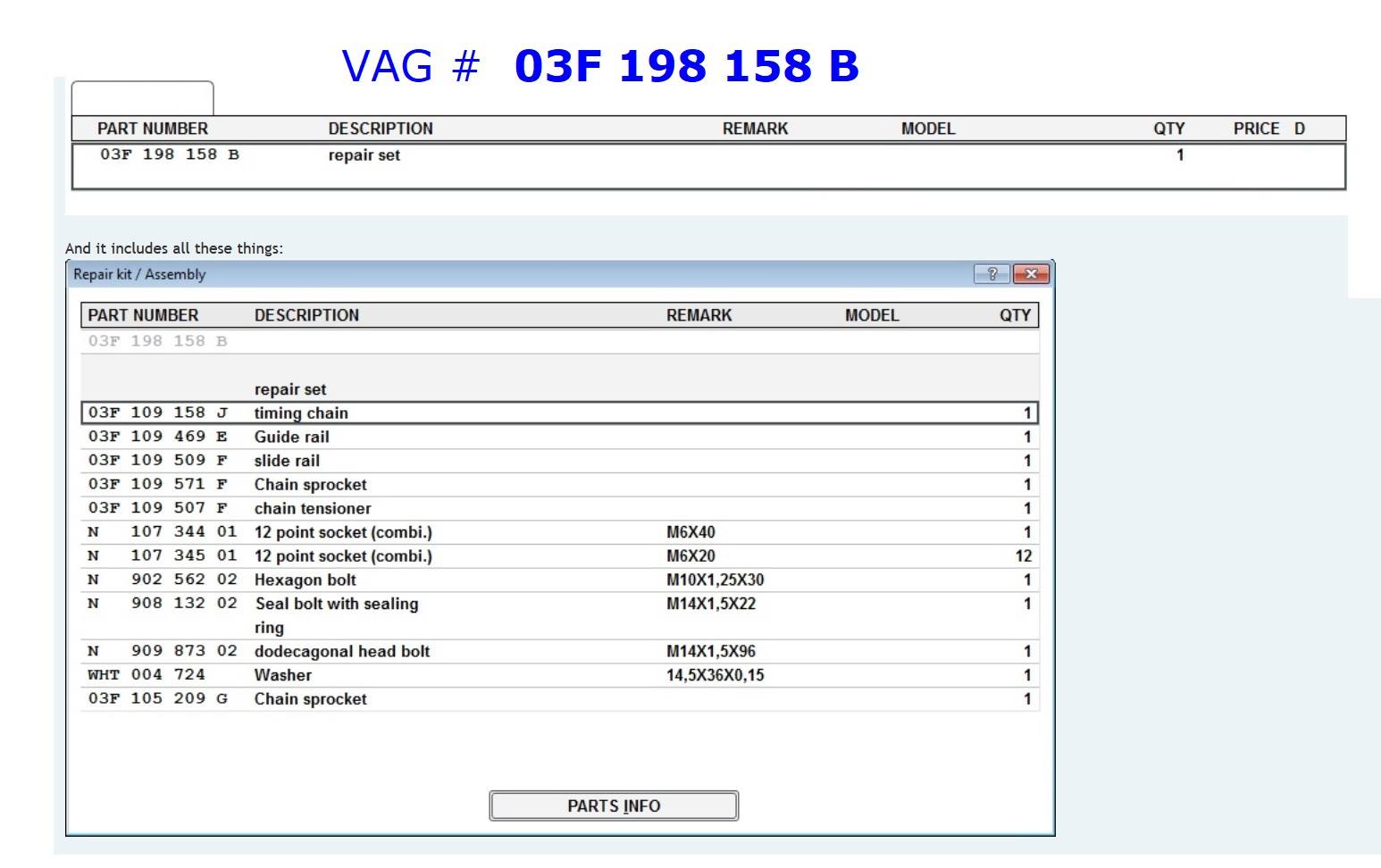
Task: Select the dodecagonal head bolt row
Action: (559, 651)
